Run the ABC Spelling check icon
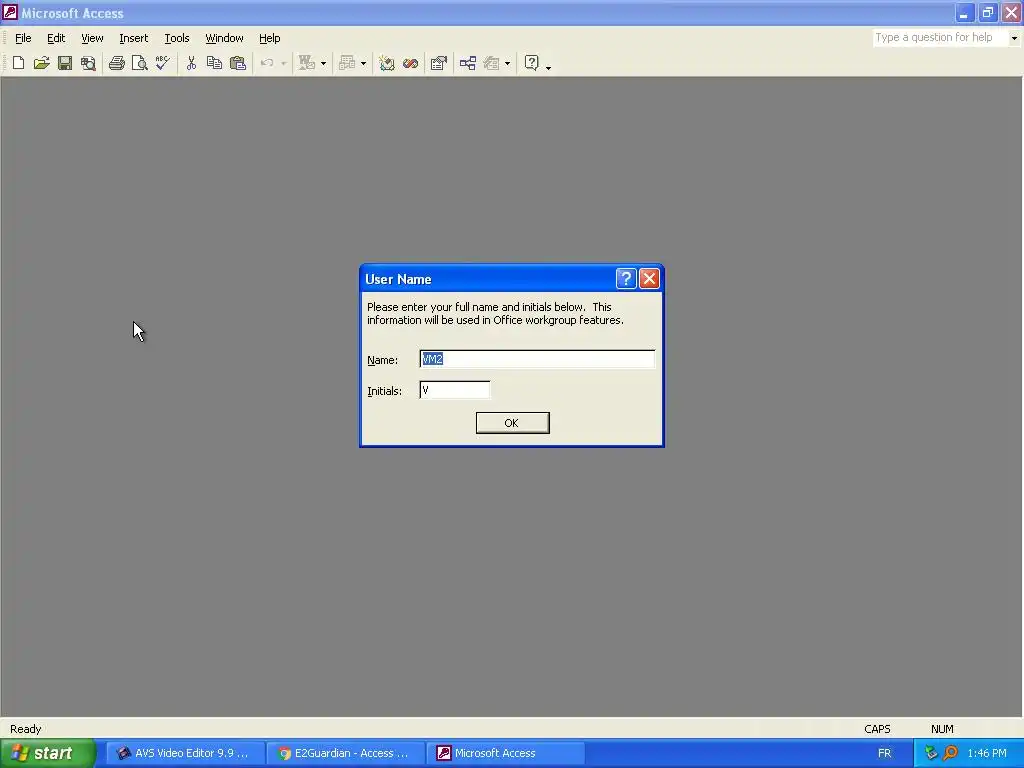This screenshot has width=1024, height=768. 163,63
